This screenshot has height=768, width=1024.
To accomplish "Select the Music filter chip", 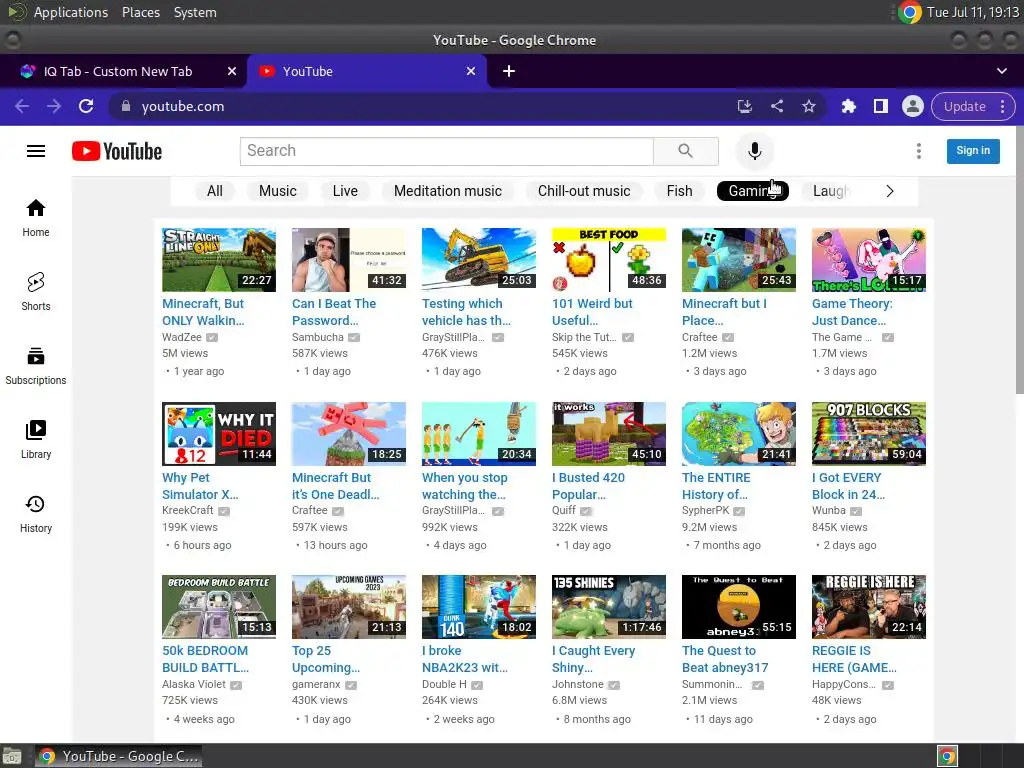I will point(278,191).
